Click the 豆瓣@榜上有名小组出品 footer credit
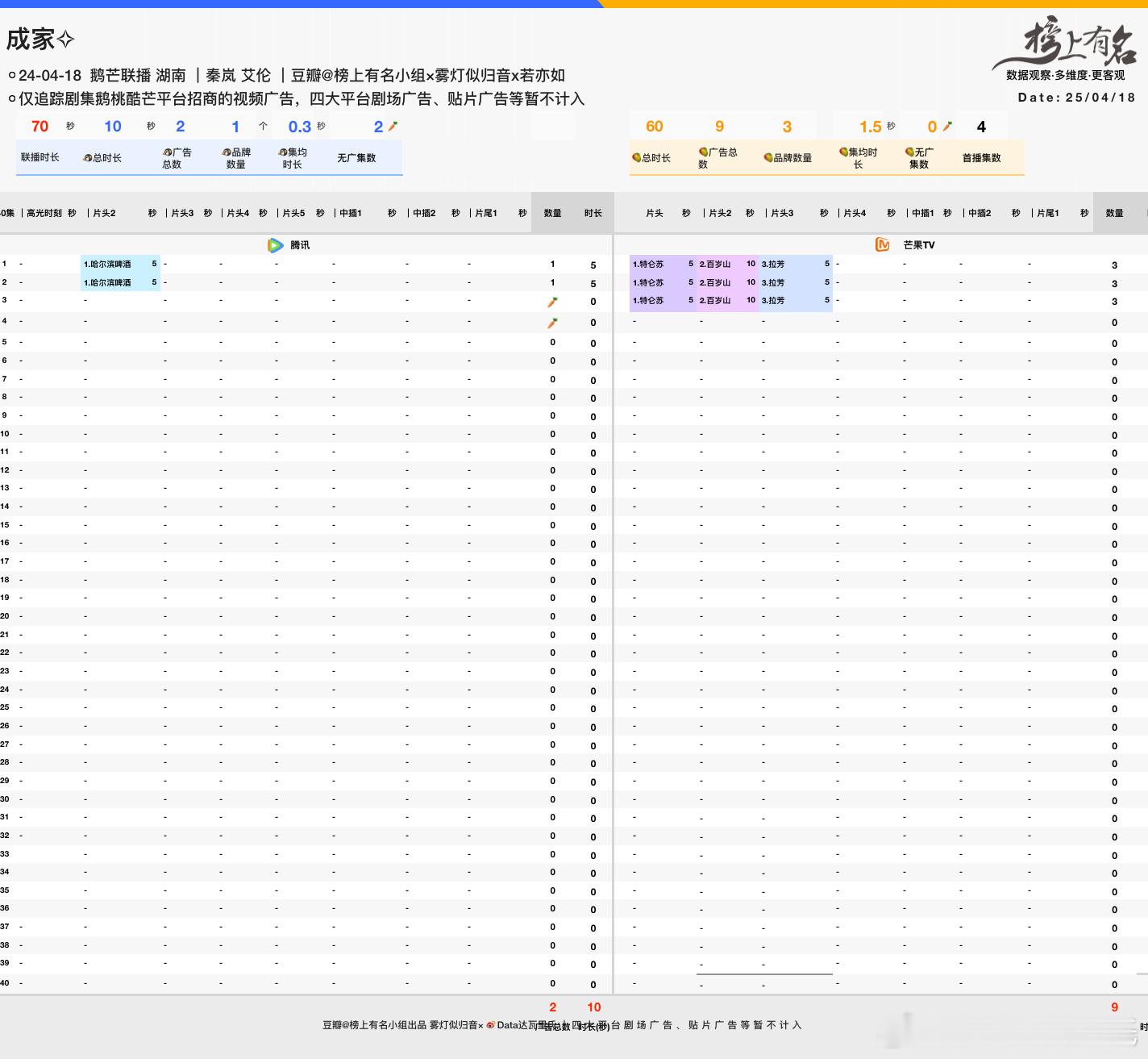This screenshot has width=1148, height=1059. (x=374, y=1025)
